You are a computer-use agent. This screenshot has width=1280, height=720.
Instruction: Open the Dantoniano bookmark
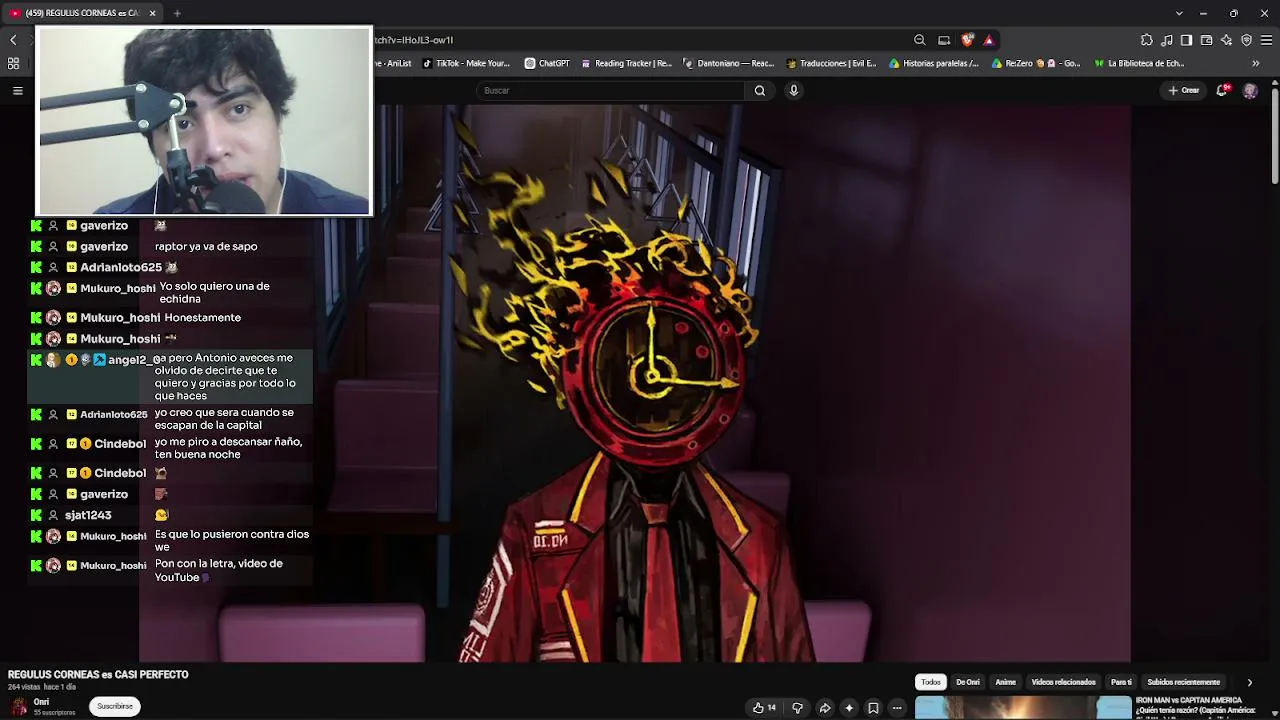pyautogui.click(x=729, y=63)
